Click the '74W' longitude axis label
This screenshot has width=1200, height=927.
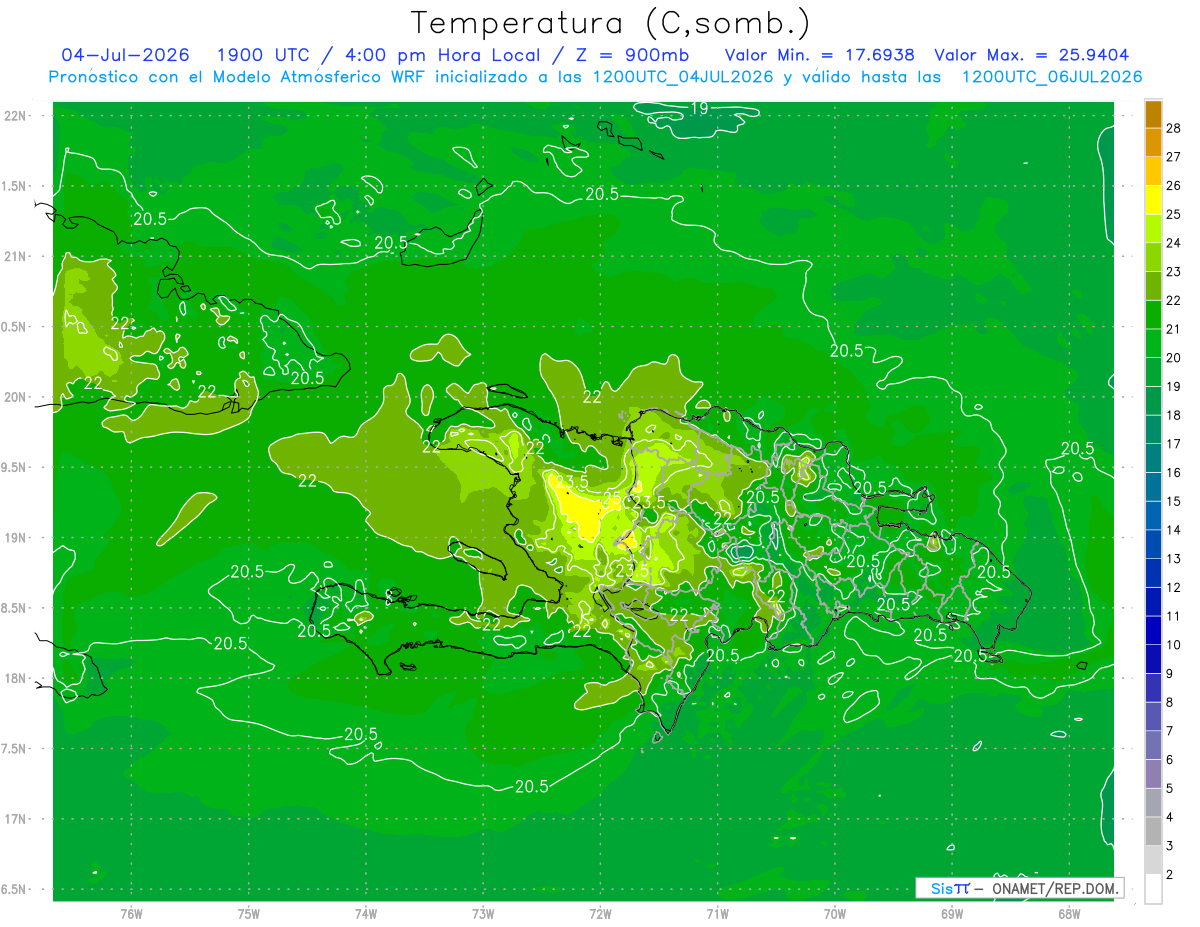366,914
